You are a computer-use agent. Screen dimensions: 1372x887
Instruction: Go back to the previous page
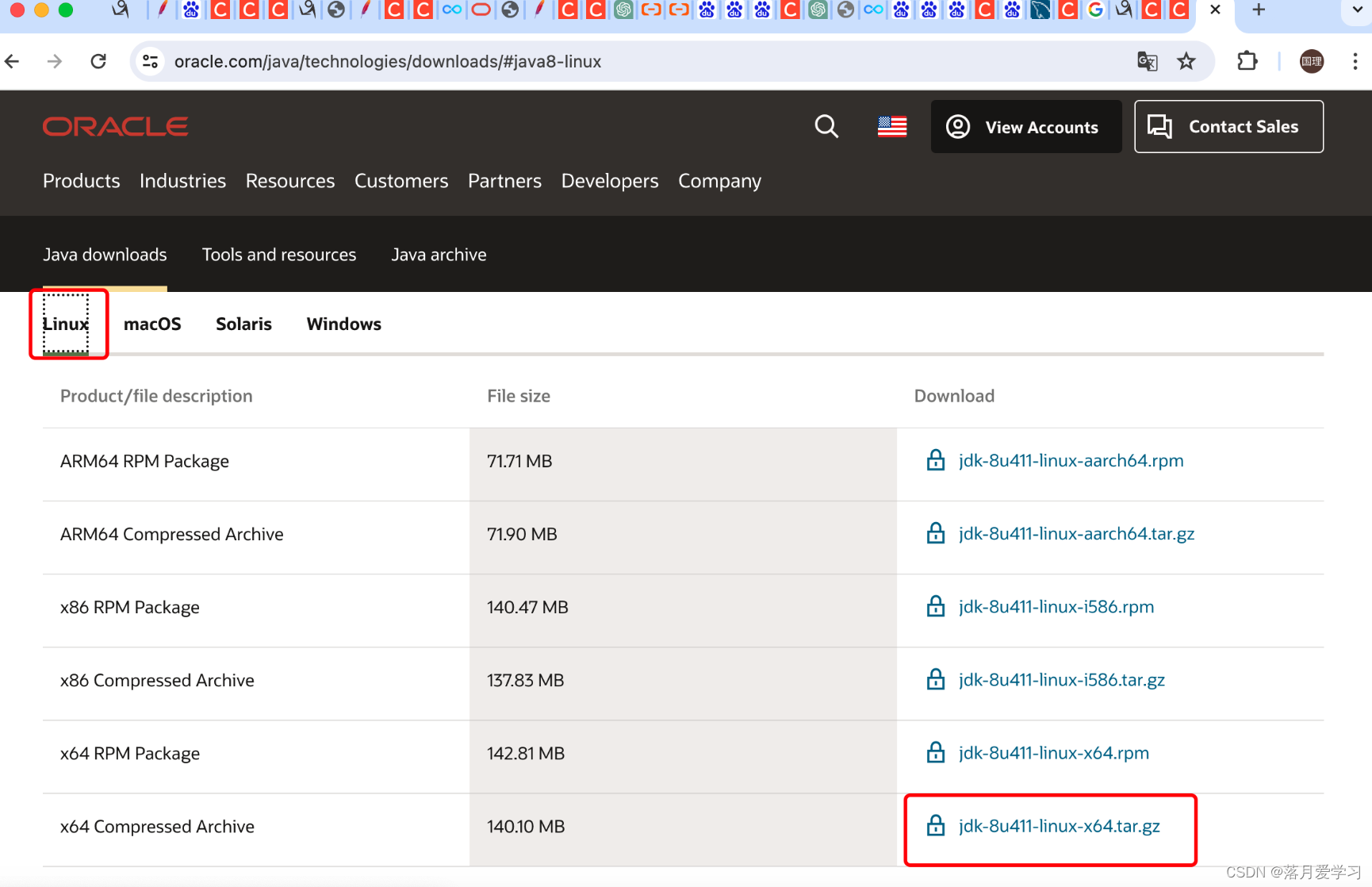point(12,61)
